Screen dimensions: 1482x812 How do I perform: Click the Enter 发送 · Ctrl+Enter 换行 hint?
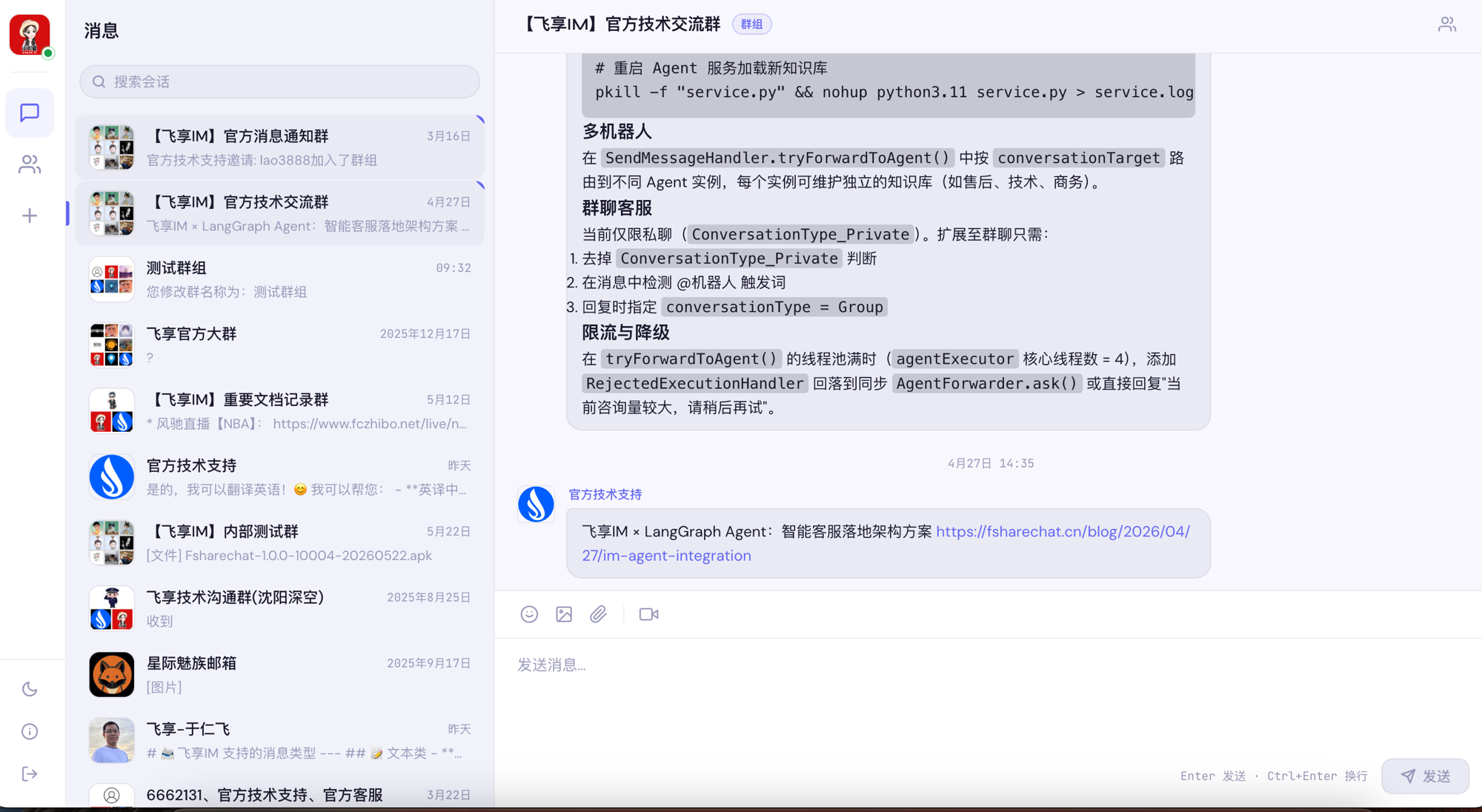[1274, 776]
